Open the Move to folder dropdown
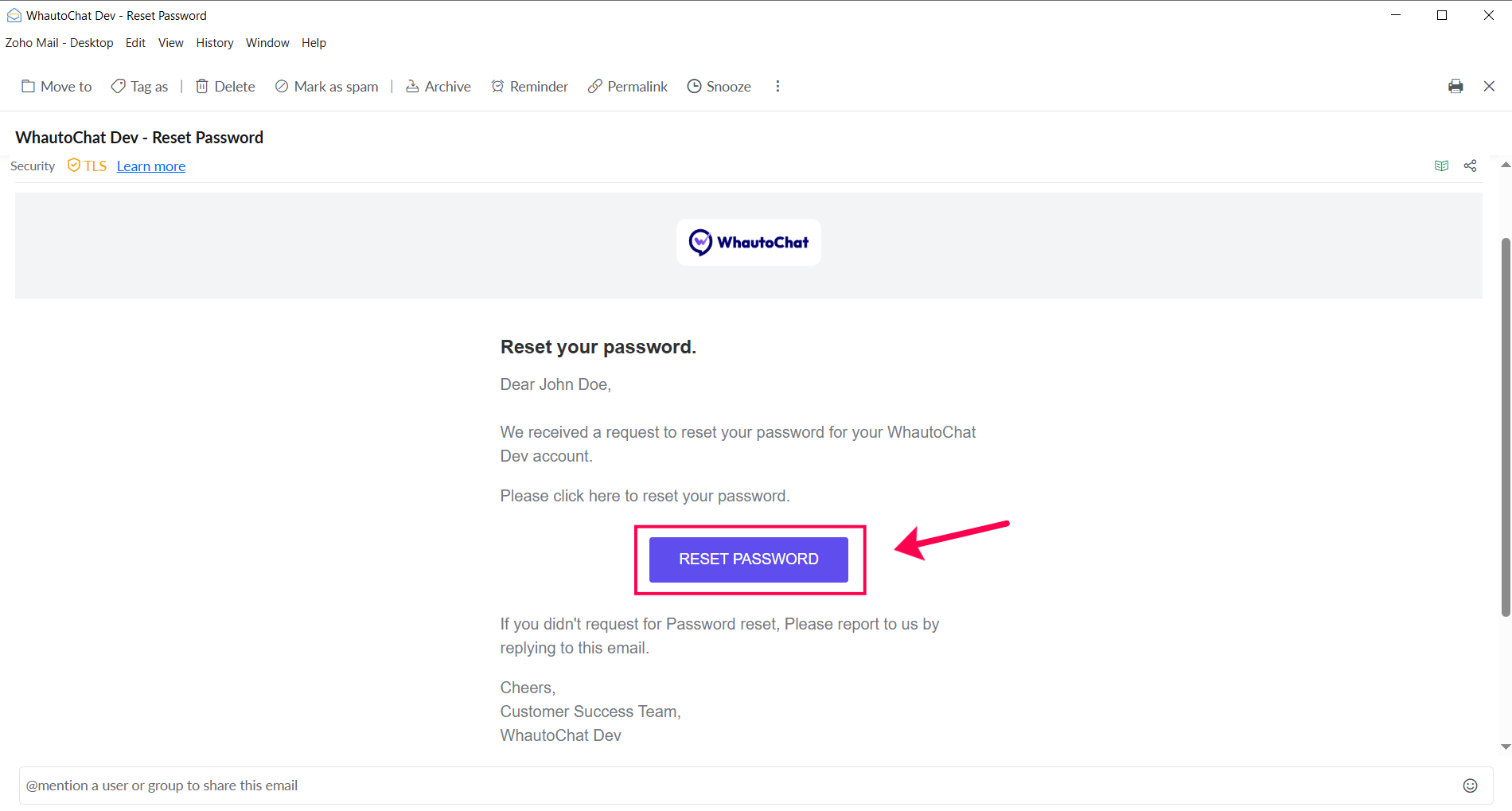1512x811 pixels. click(x=56, y=86)
